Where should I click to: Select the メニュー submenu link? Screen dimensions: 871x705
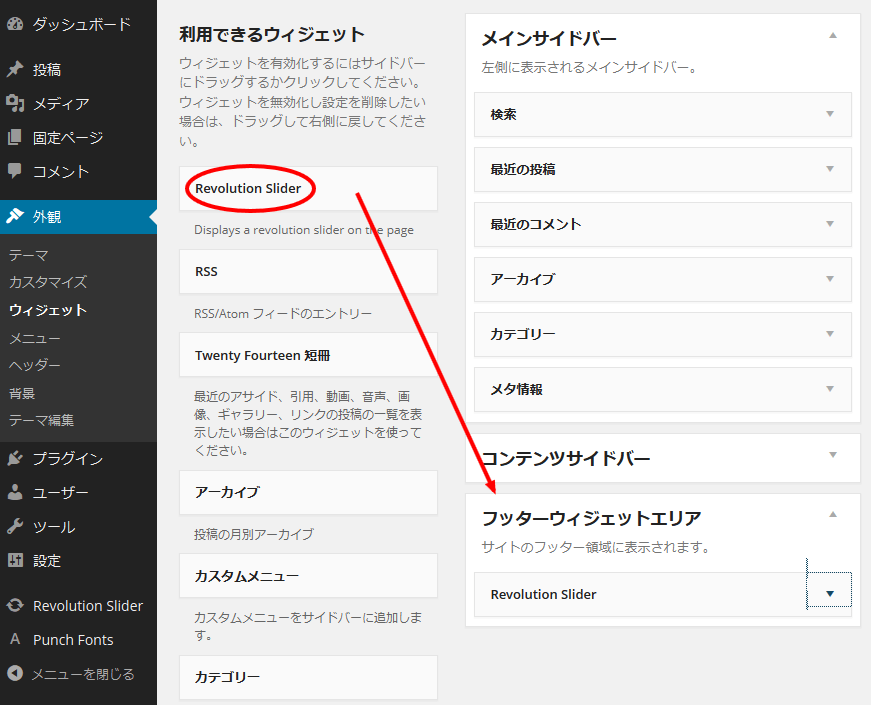tap(35, 338)
